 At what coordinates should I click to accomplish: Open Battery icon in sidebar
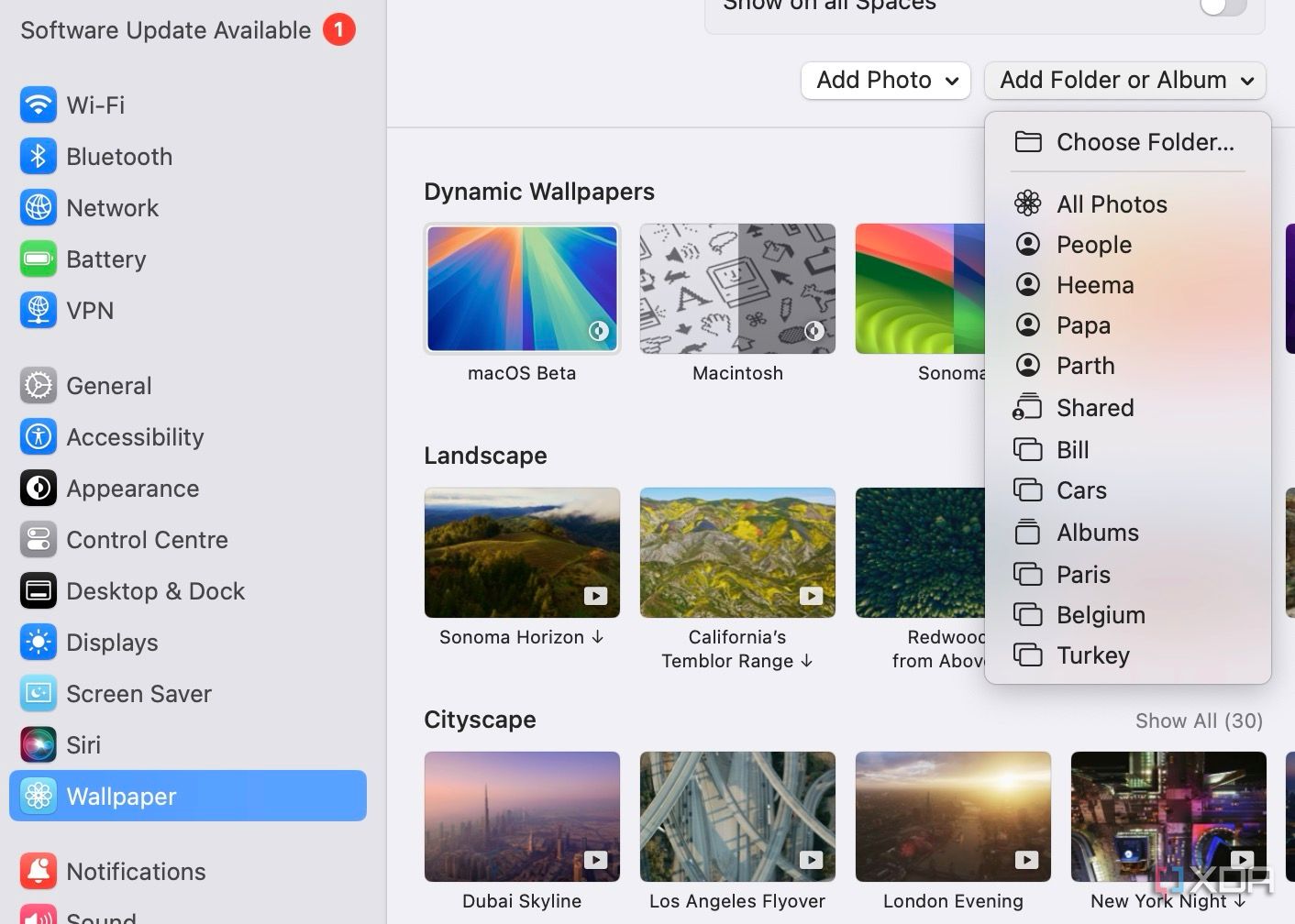point(39,258)
